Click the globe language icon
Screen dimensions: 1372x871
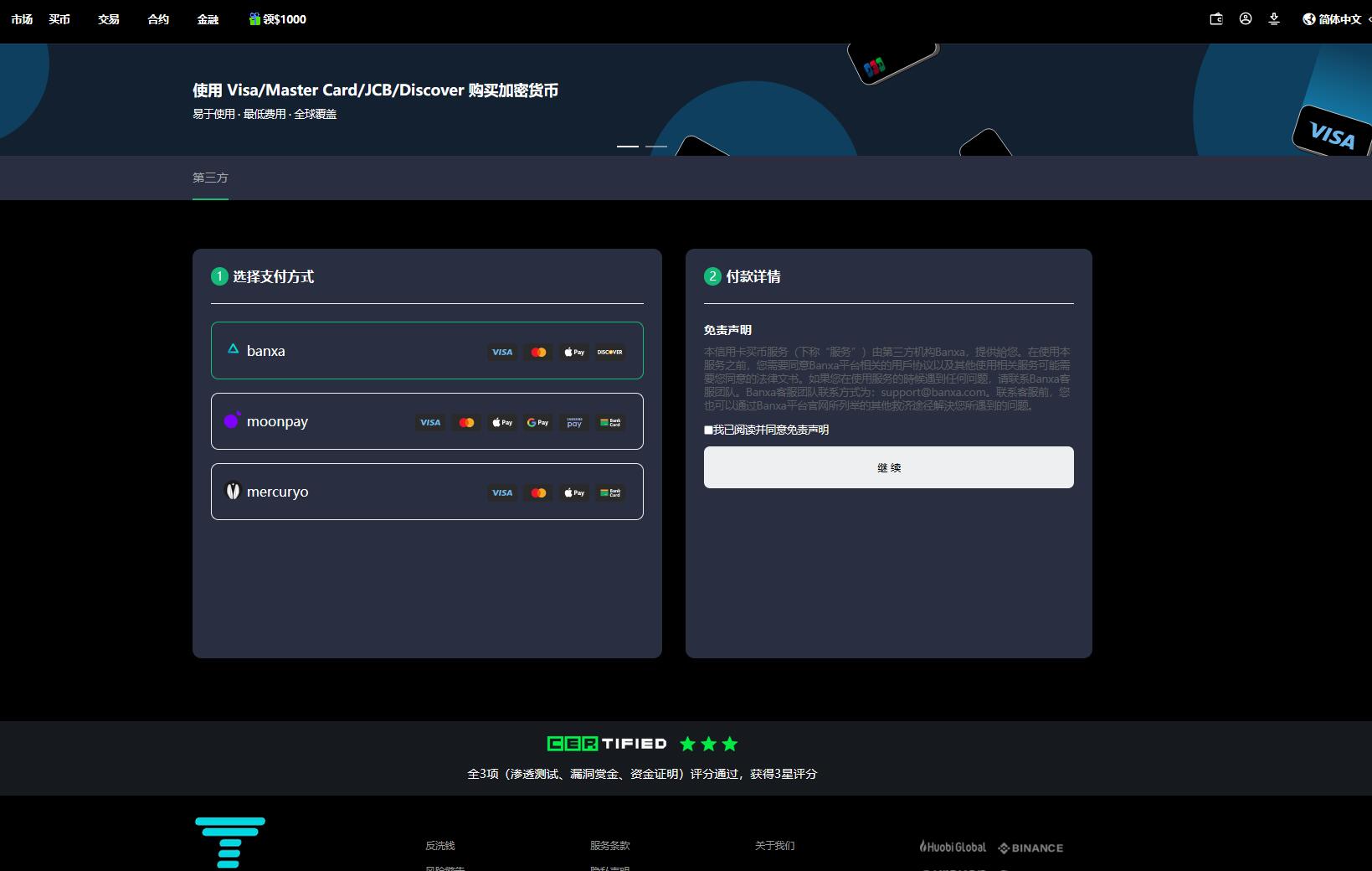pos(1309,19)
